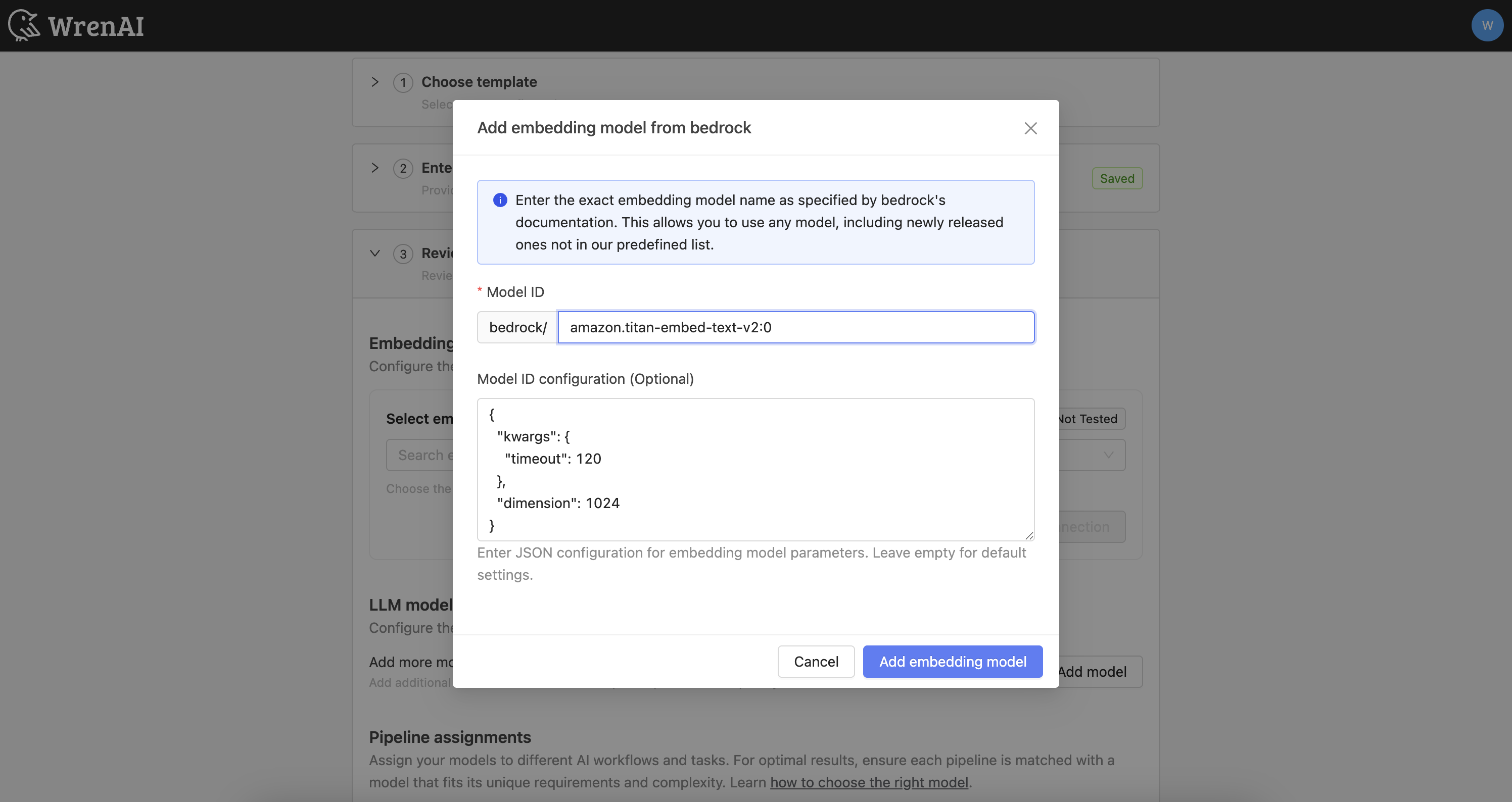Open the how to choose the right model link

868,782
